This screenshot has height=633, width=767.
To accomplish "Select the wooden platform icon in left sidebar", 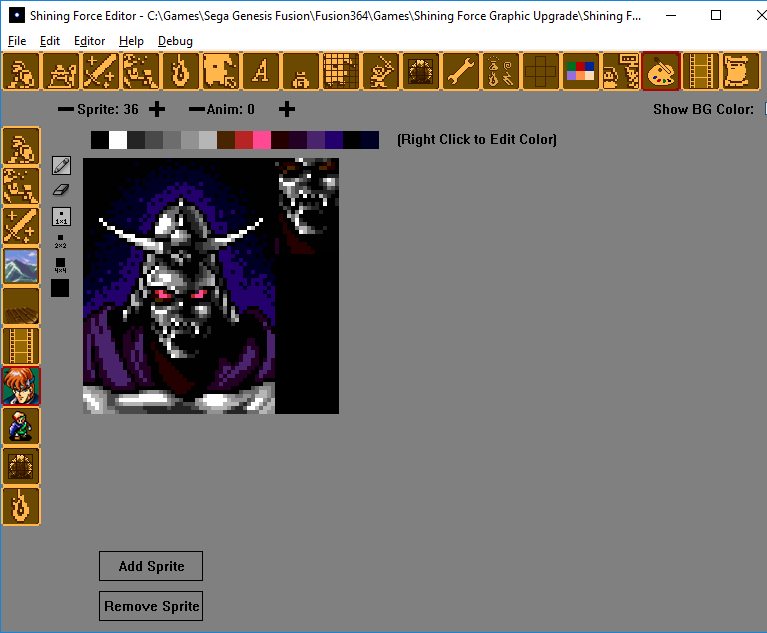I will (x=21, y=306).
